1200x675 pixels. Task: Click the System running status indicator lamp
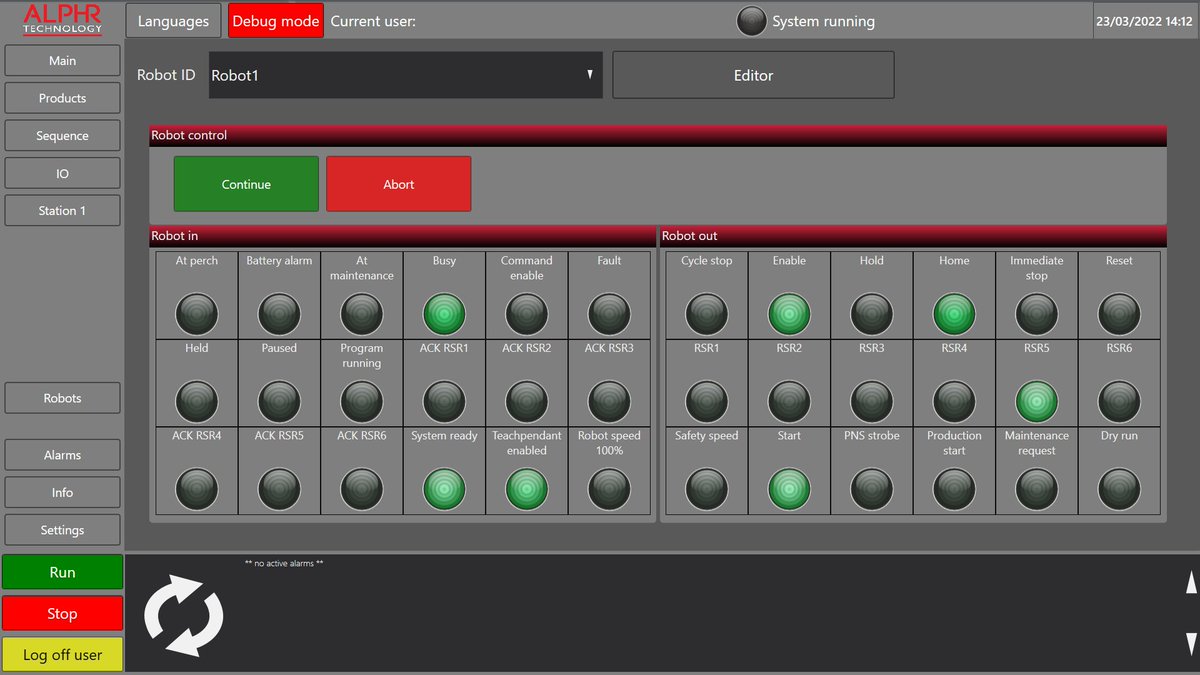point(751,21)
